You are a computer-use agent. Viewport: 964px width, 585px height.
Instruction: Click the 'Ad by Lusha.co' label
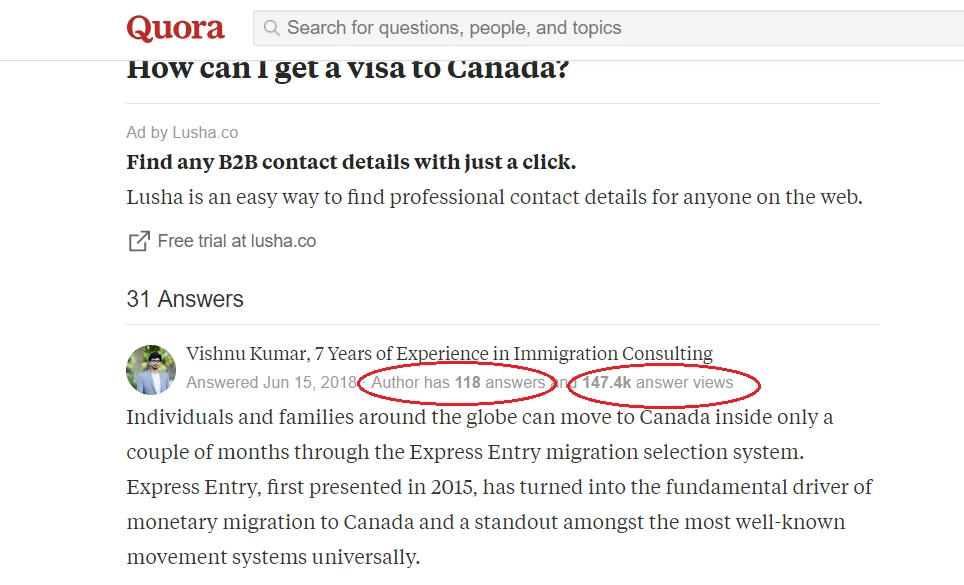coord(182,133)
